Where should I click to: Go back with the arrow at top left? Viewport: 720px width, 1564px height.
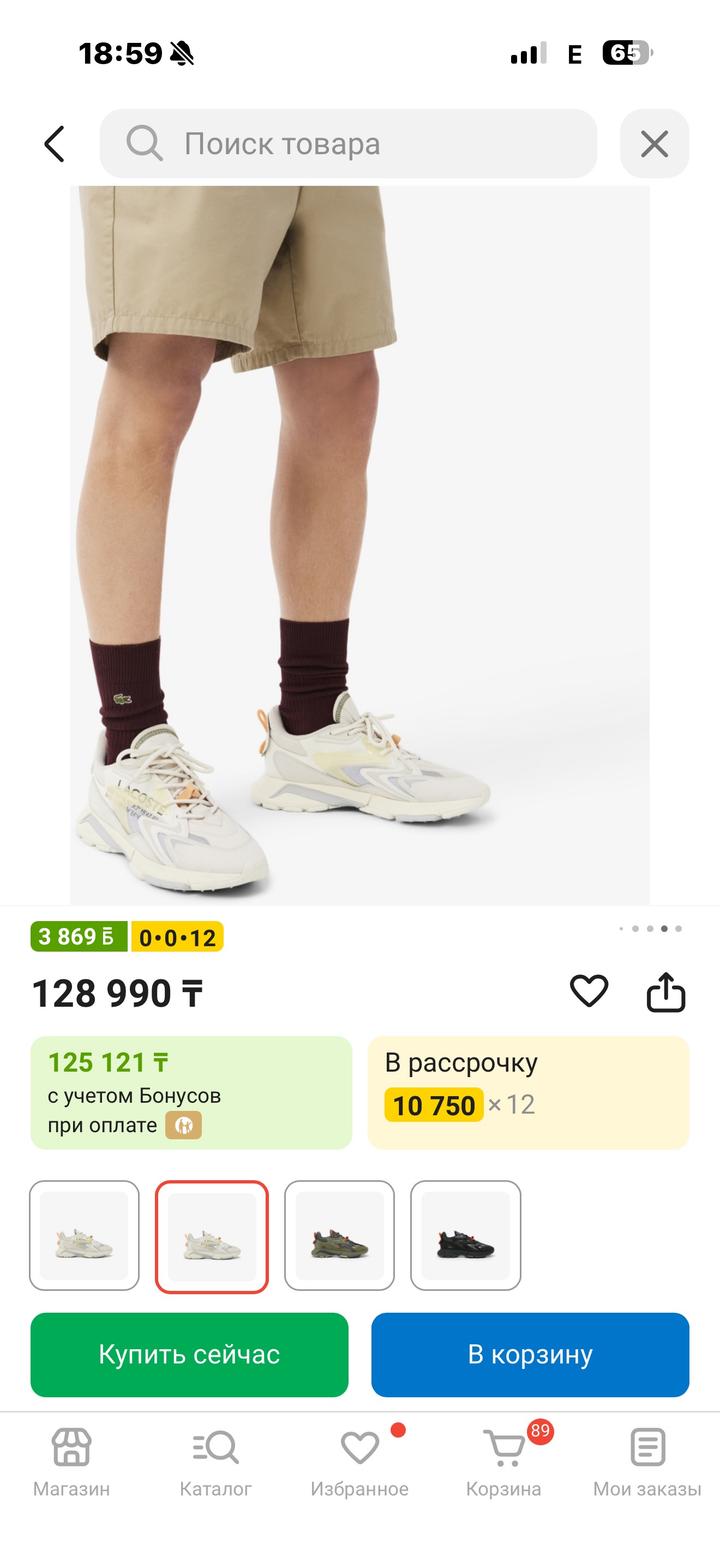click(55, 143)
